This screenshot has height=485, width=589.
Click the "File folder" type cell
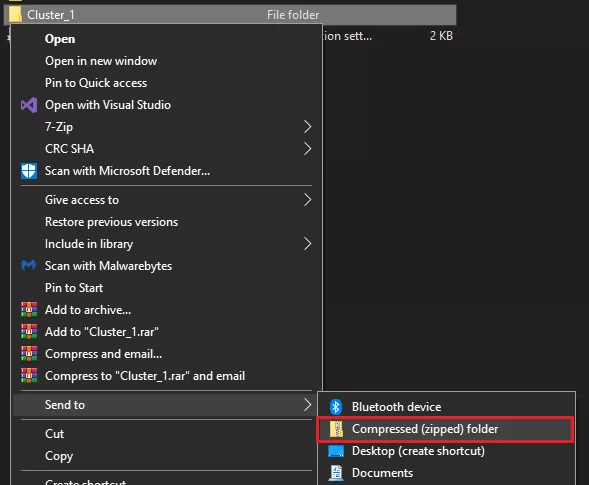(293, 15)
